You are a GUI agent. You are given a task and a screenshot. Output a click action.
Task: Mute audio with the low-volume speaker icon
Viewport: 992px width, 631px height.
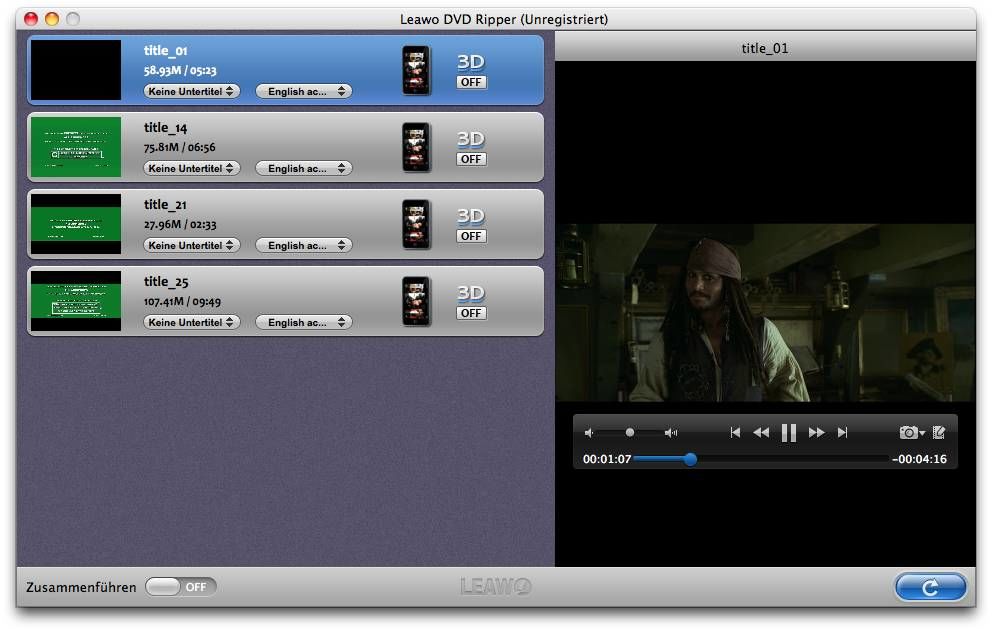tap(589, 433)
